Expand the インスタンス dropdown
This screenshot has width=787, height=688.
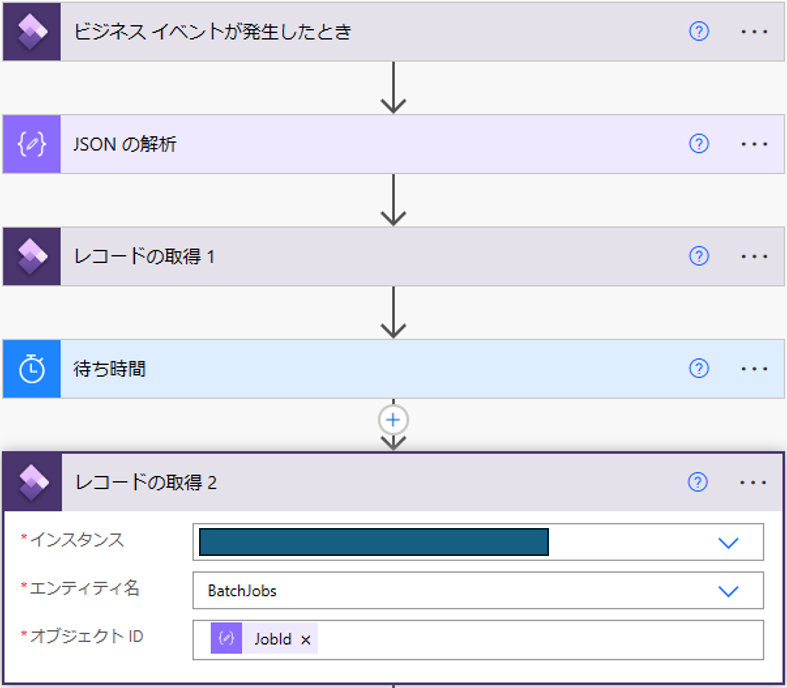tap(728, 542)
